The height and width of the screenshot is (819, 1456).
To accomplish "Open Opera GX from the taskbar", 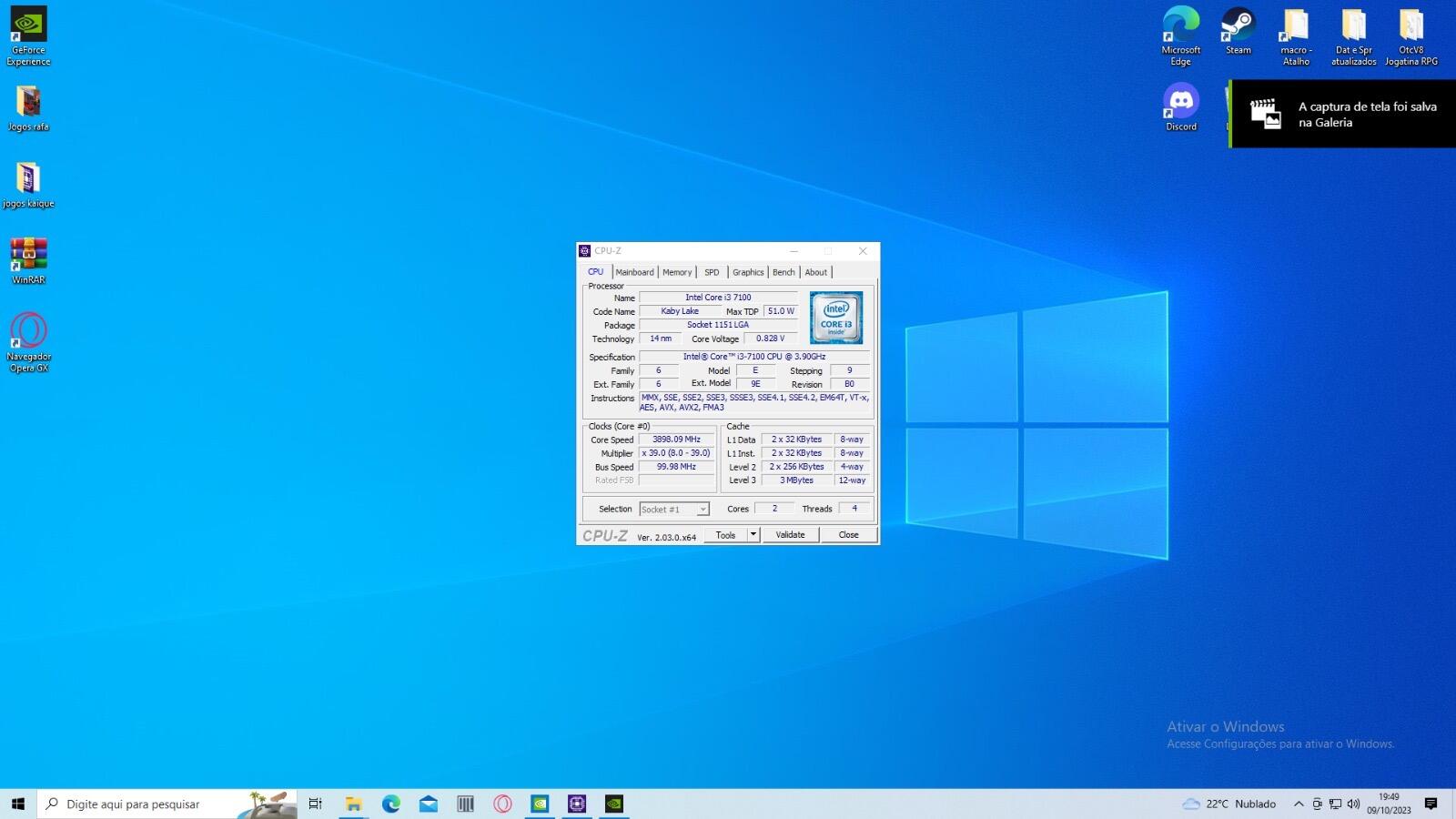I will point(502,804).
